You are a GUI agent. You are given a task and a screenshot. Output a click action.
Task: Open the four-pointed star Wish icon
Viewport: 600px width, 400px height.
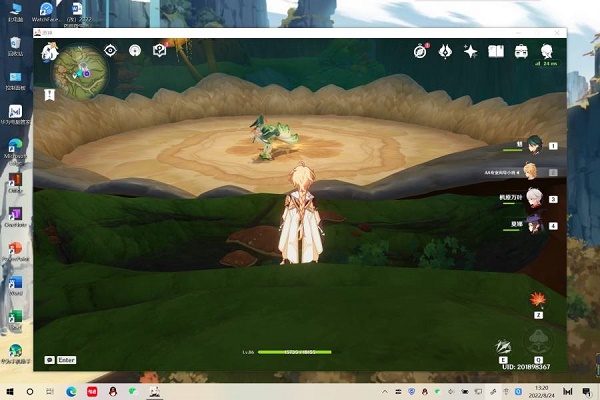point(470,51)
